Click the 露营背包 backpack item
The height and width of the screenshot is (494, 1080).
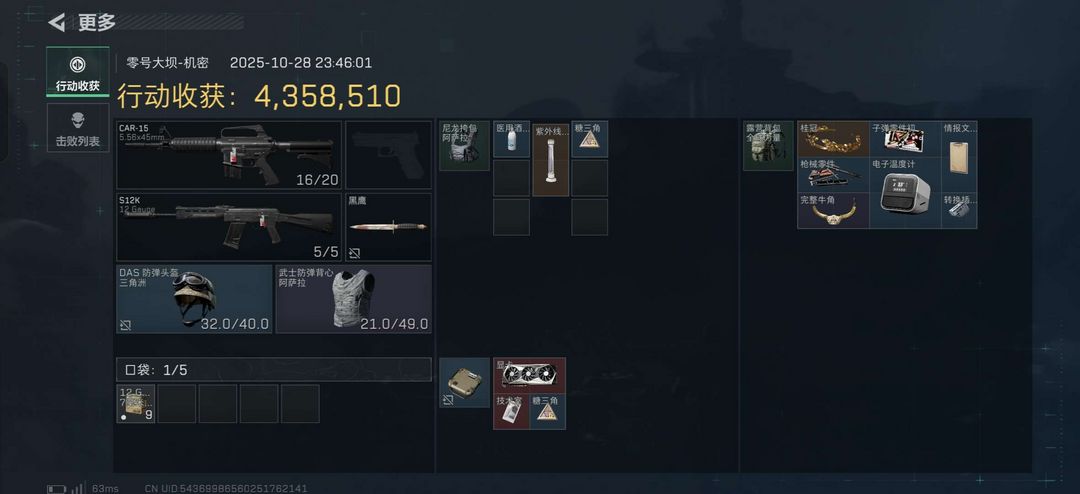pos(769,146)
